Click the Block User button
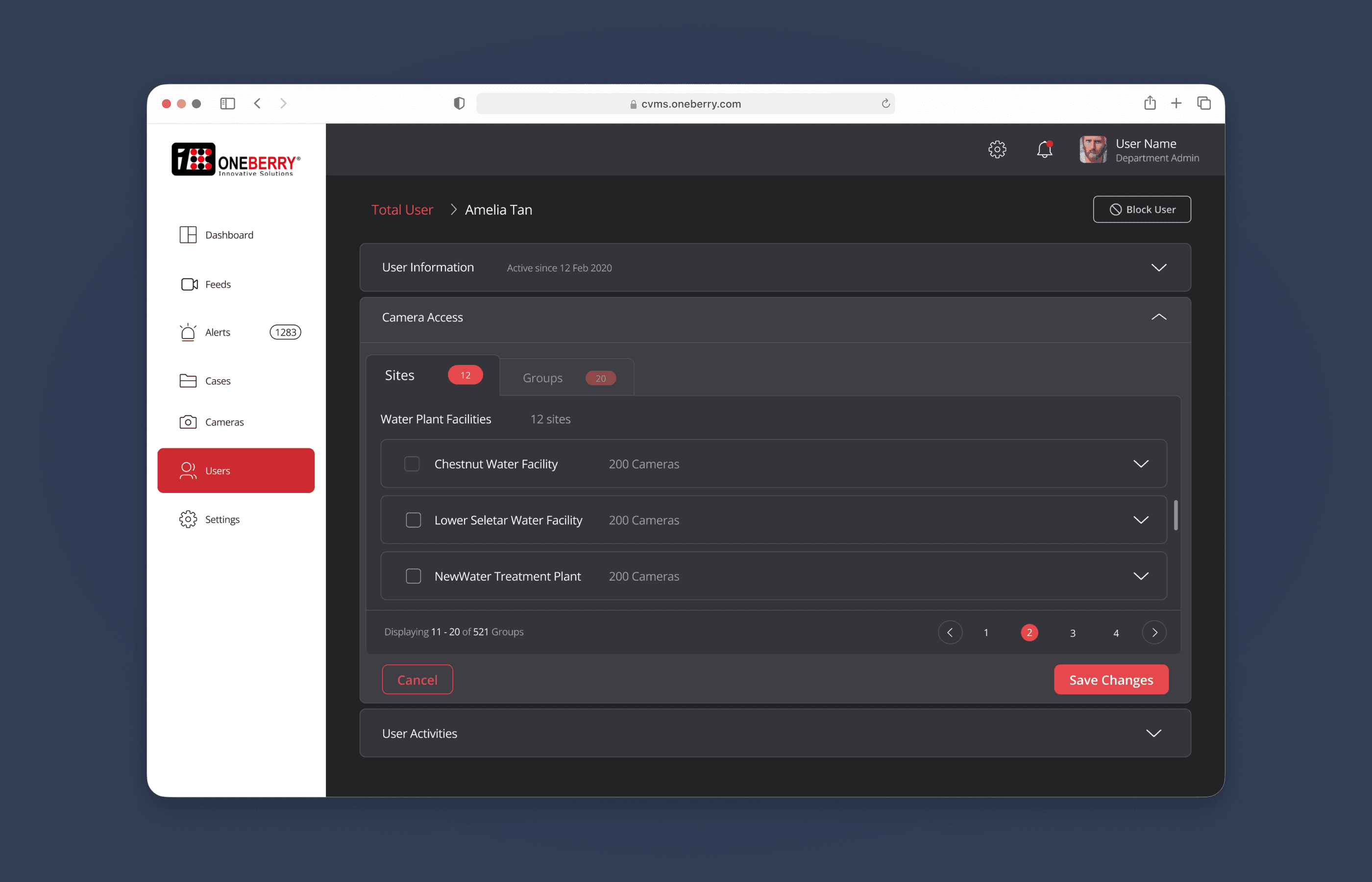Image resolution: width=1372 pixels, height=882 pixels. click(x=1142, y=209)
